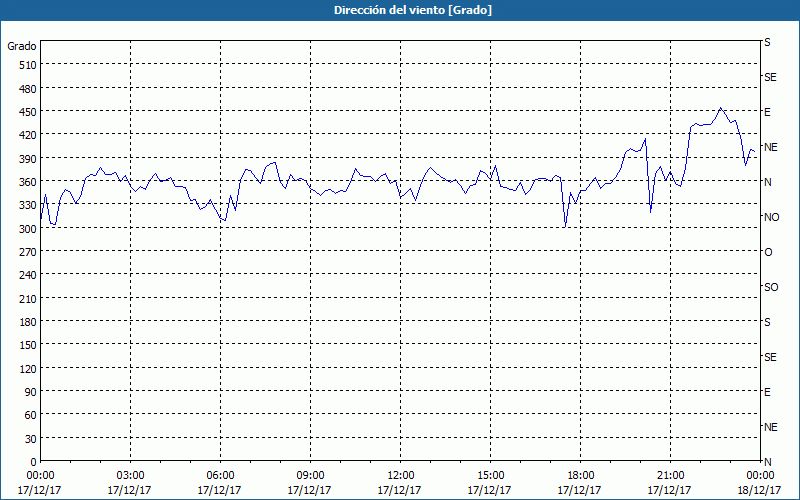Click the 240 degree label
Screen dimensions: 800x500
(x=29, y=276)
